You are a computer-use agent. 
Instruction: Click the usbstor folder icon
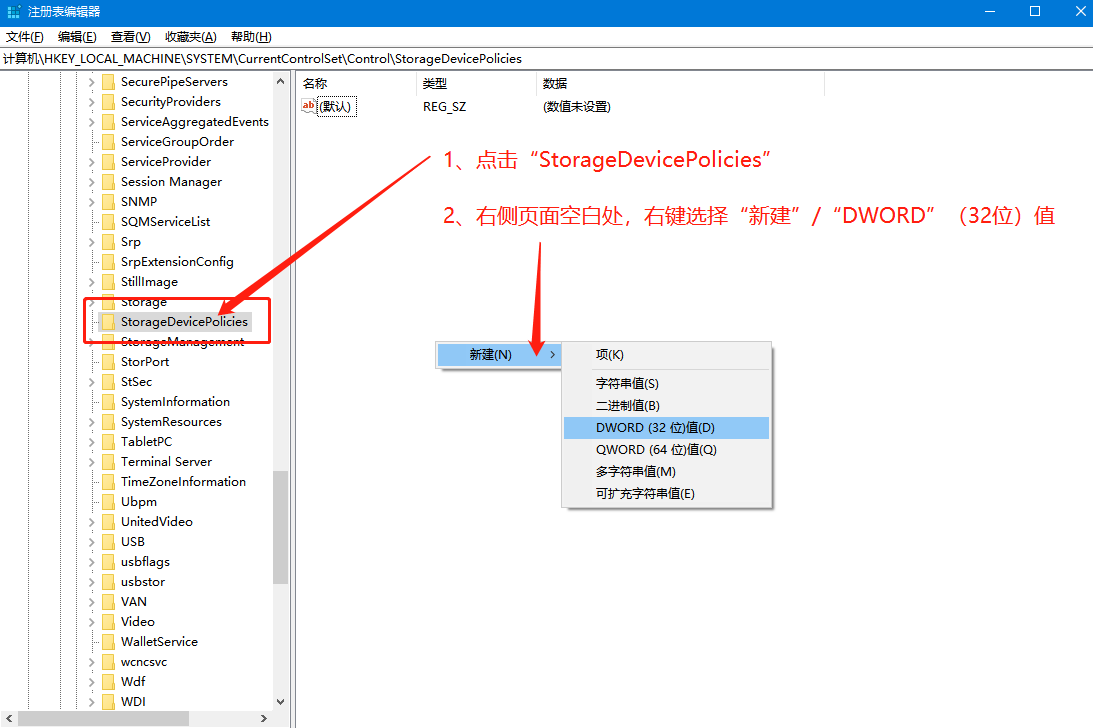pyautogui.click(x=108, y=582)
